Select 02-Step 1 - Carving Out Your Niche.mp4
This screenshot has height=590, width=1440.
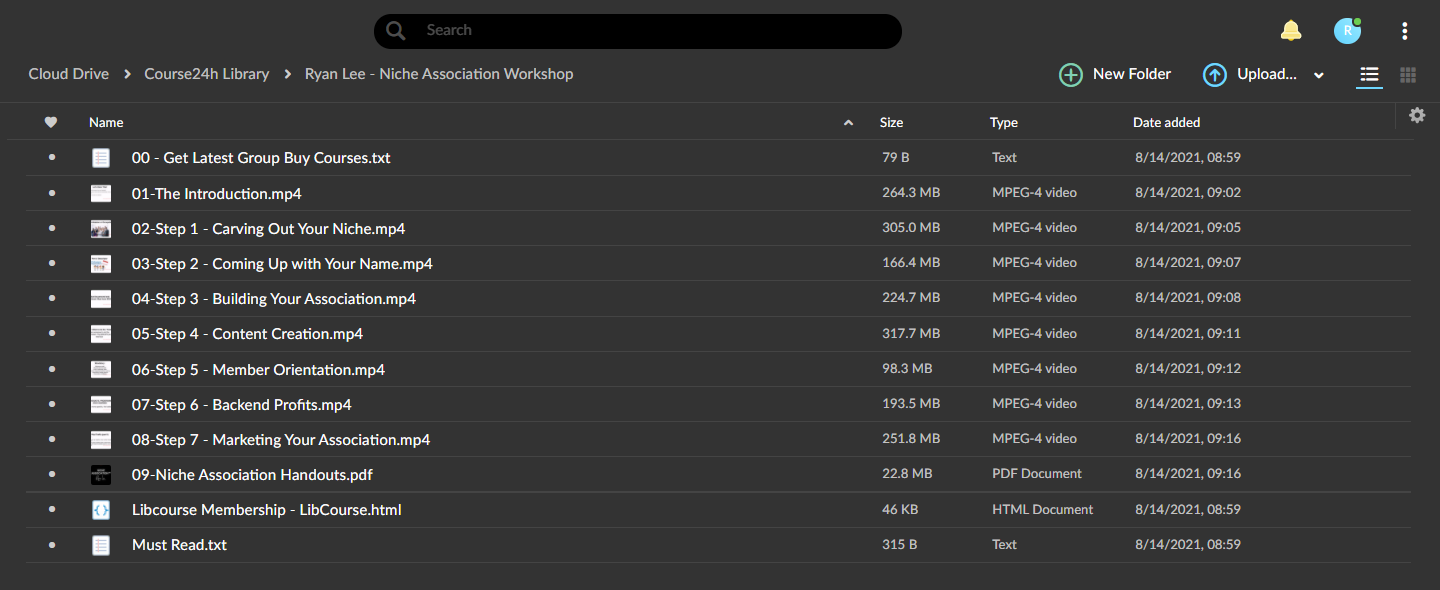(268, 229)
